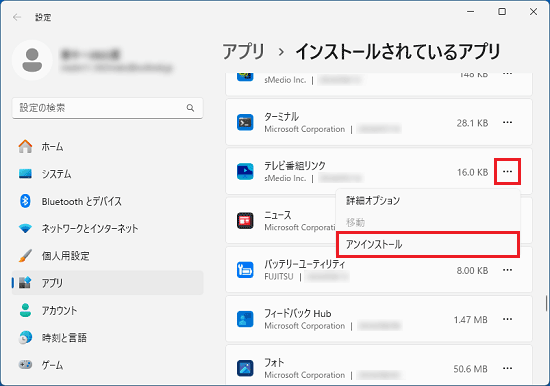This screenshot has height=386, width=550.
Task: Open ゲーム settings
Action: pos(107,365)
